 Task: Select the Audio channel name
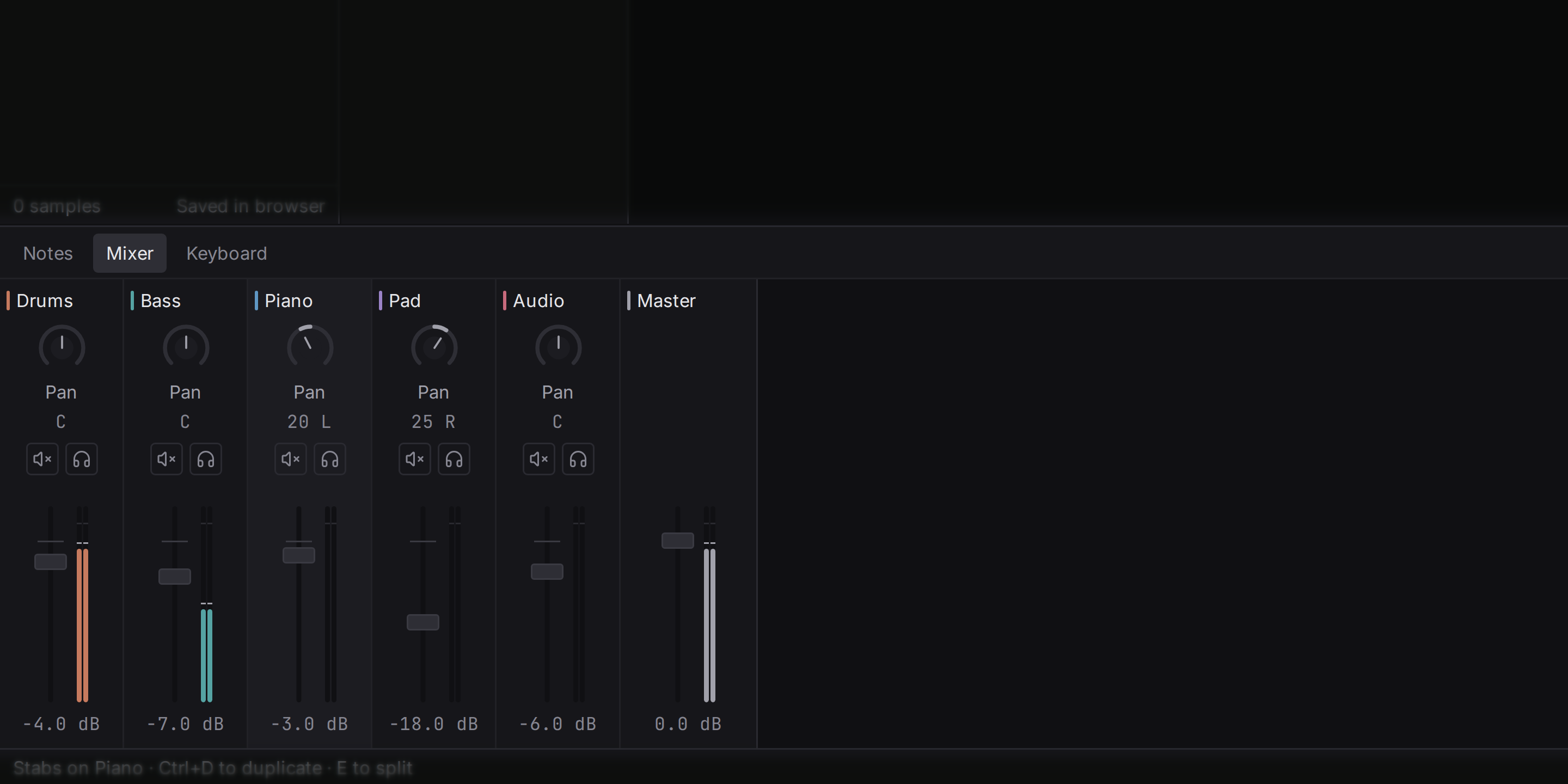pos(538,301)
